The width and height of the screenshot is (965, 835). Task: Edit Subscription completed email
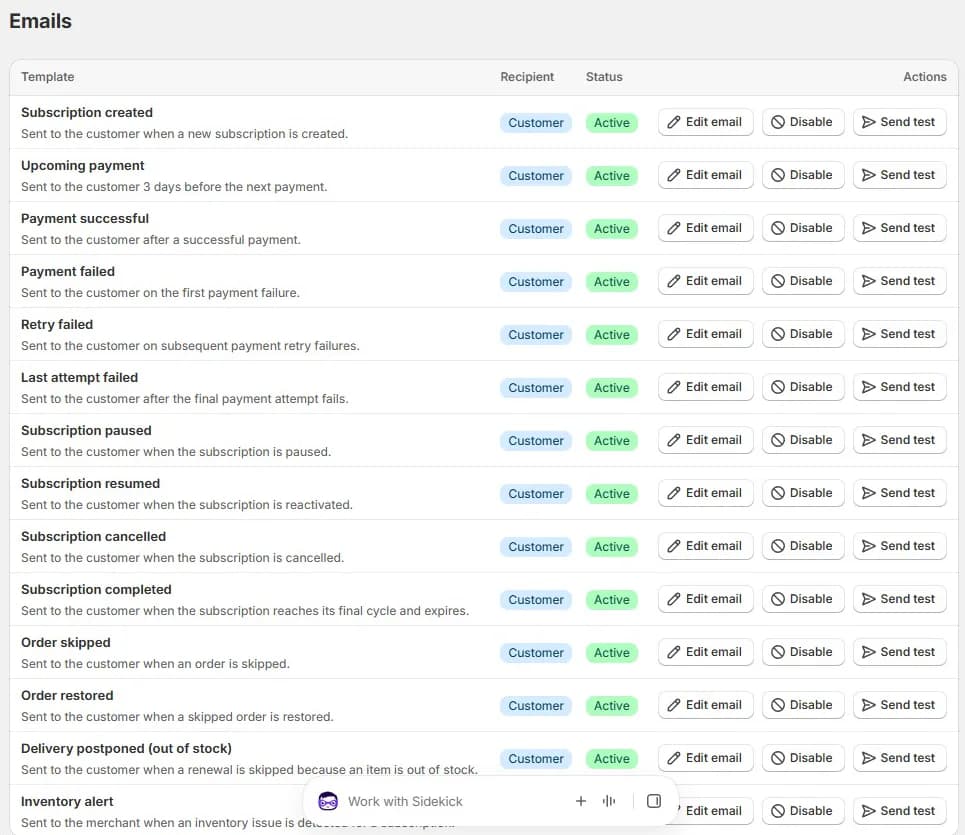(705, 598)
